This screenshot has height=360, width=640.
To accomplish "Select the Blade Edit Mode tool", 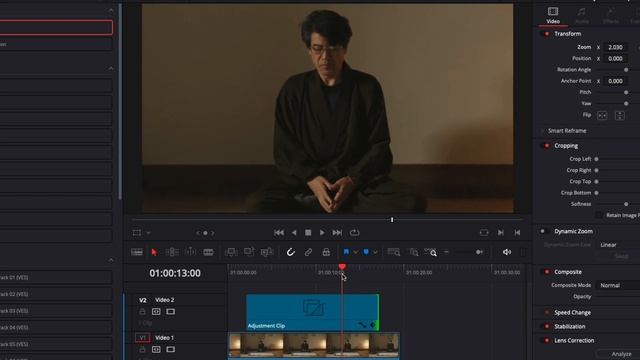I will (208, 252).
